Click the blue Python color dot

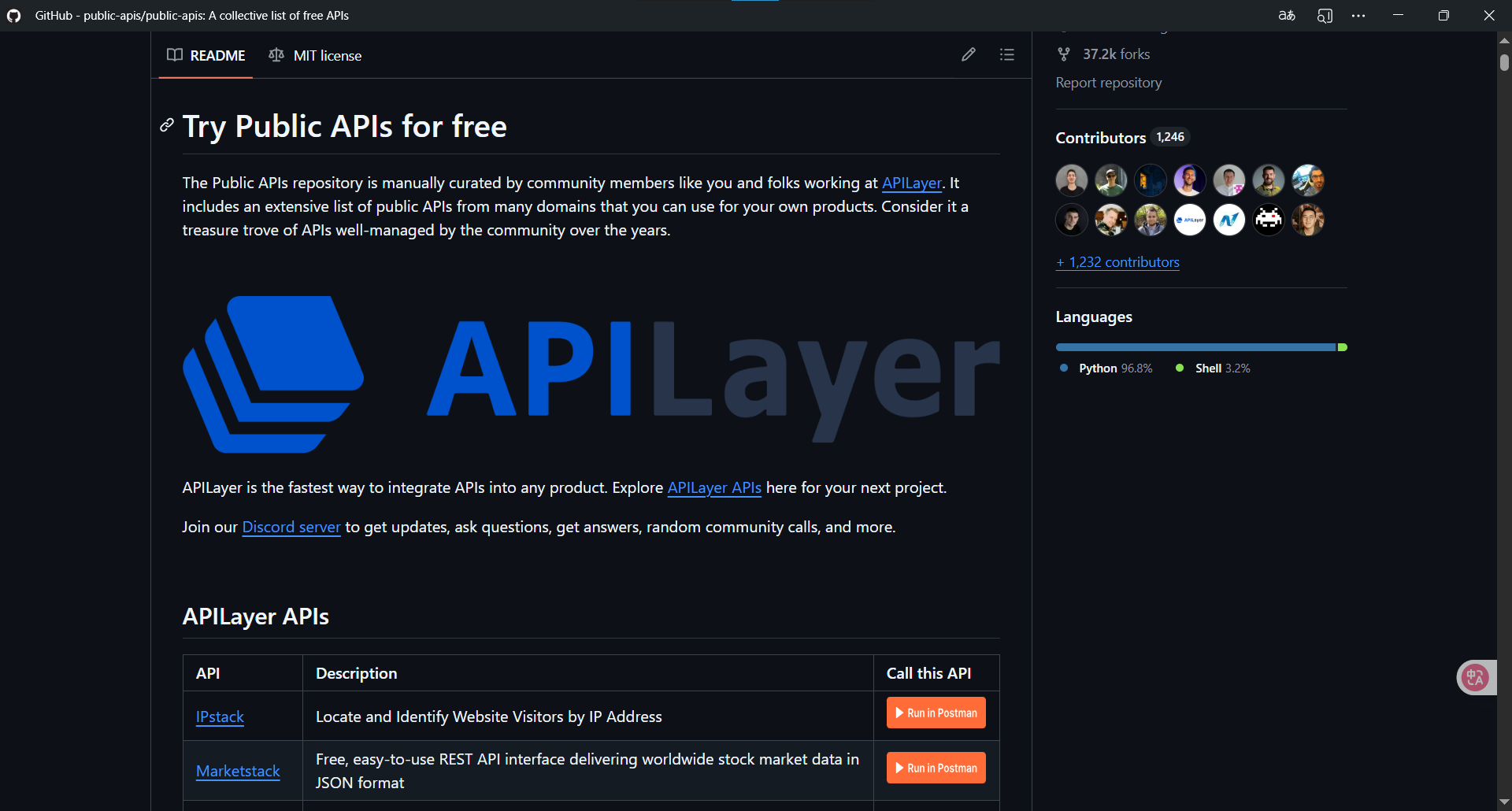click(x=1064, y=368)
